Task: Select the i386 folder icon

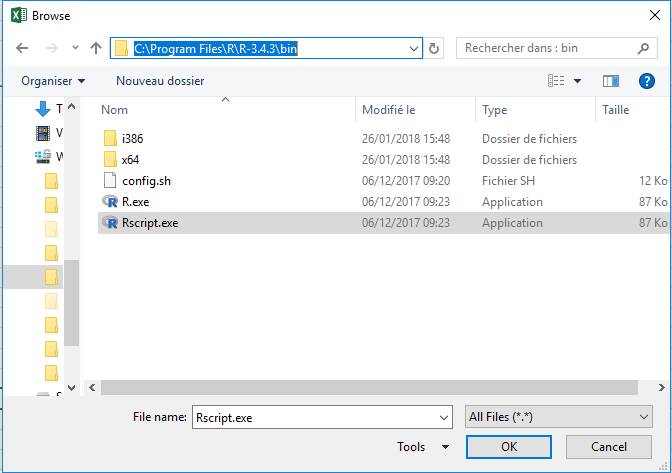Action: tap(110, 139)
